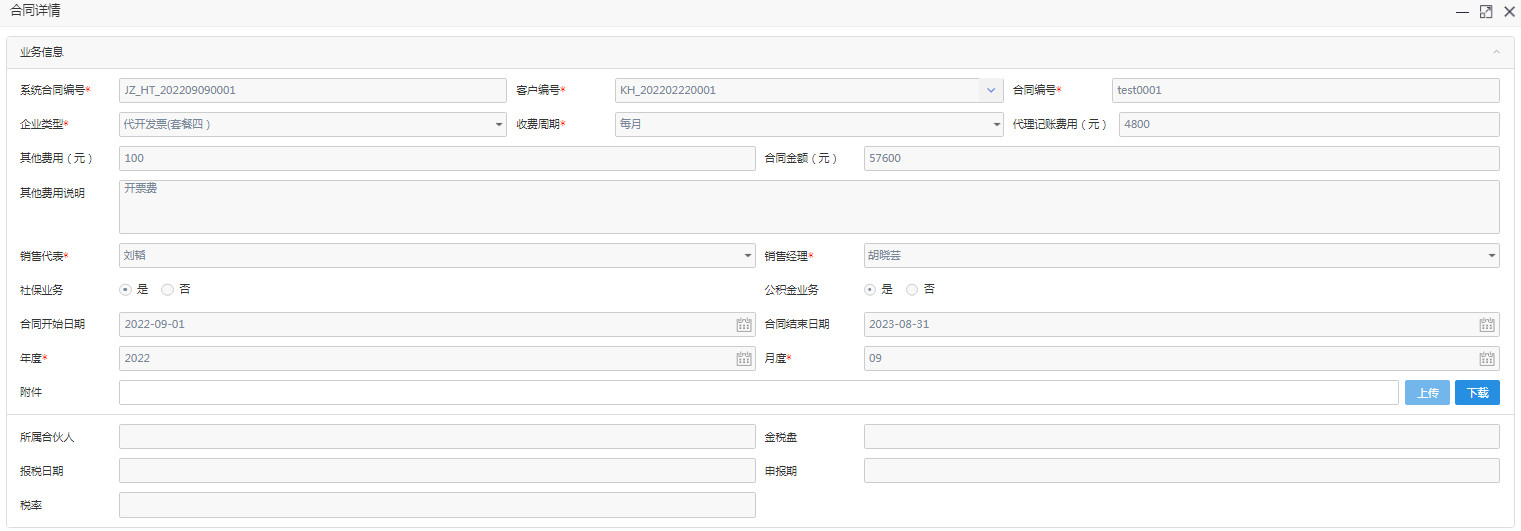Close the 合同详情 dialog
Image resolution: width=1521 pixels, height=531 pixels.
point(1509,12)
